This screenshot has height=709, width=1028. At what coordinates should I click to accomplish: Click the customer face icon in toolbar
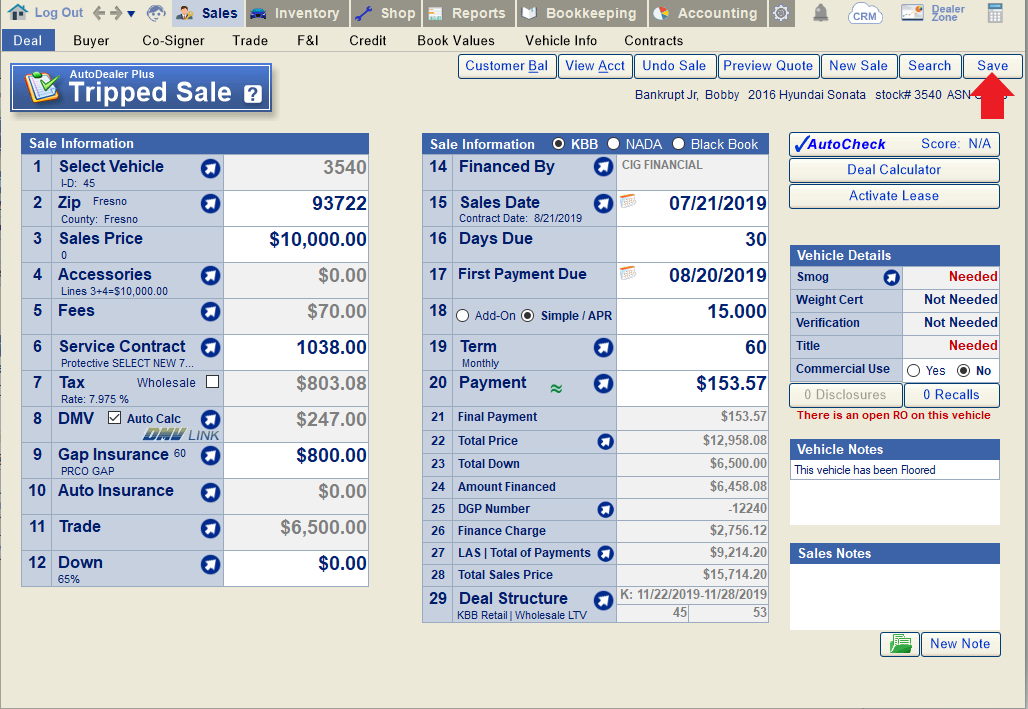(x=156, y=13)
